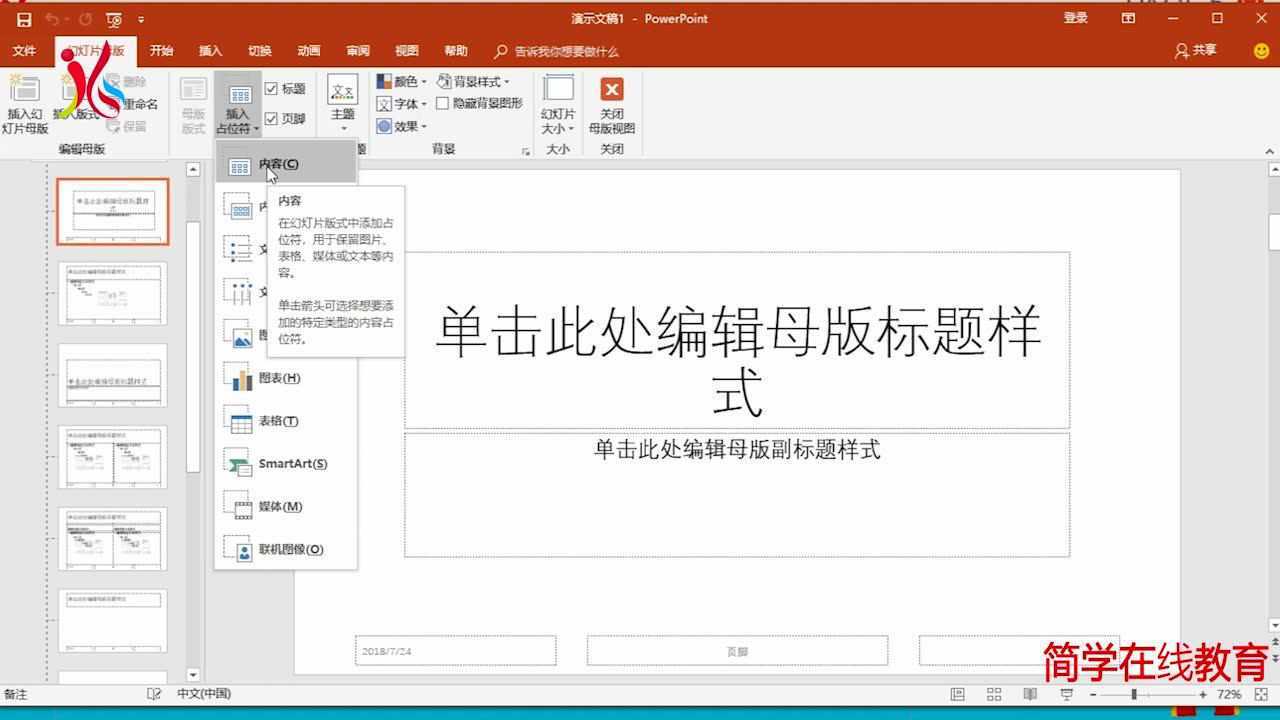Open Format Background dialog launcher icon
The width and height of the screenshot is (1280, 720).
click(x=526, y=152)
